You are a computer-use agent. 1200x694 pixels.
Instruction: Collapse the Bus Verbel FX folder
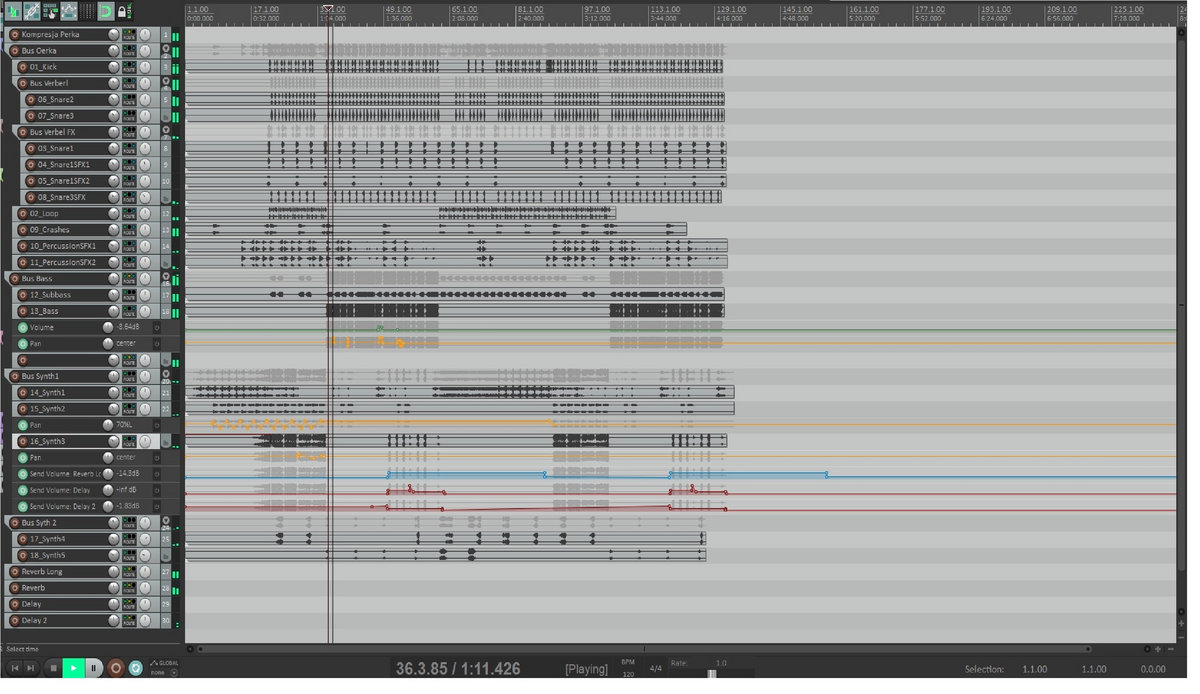point(166,131)
